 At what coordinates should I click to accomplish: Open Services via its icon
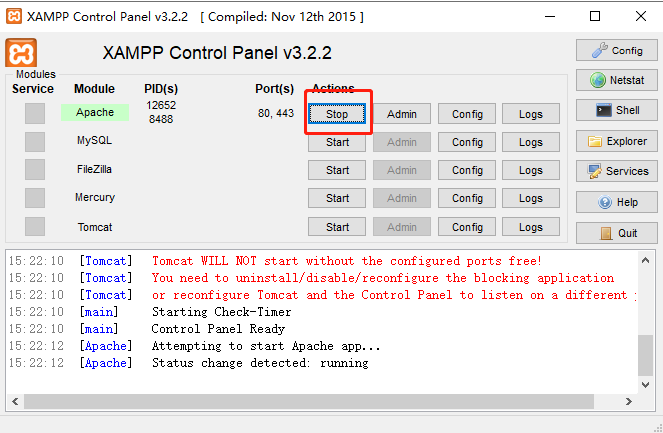coord(617,171)
